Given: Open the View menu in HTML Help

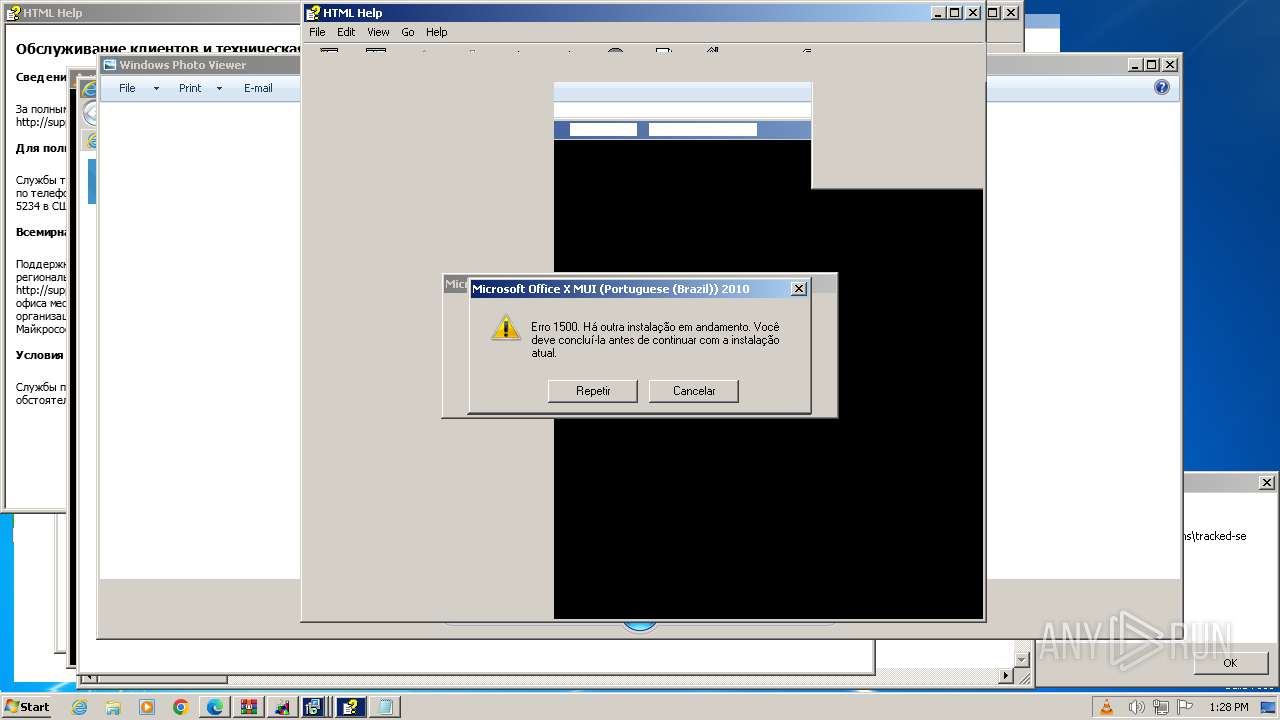Looking at the screenshot, I should (x=378, y=32).
